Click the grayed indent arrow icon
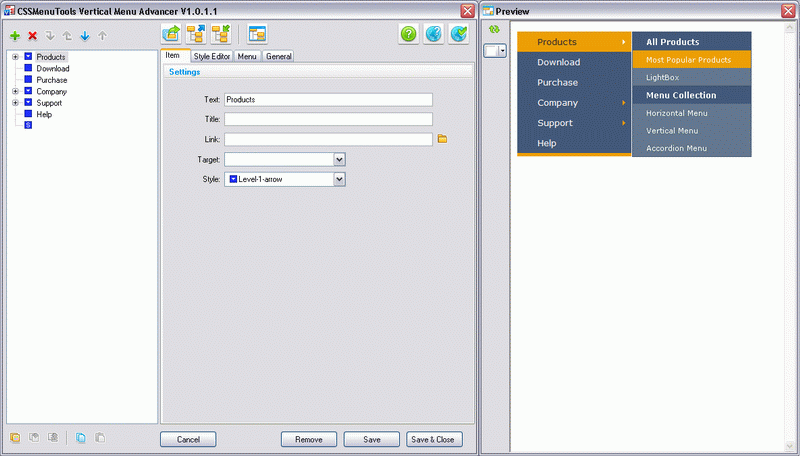Screen dimensions: 800x456 (x=50, y=36)
